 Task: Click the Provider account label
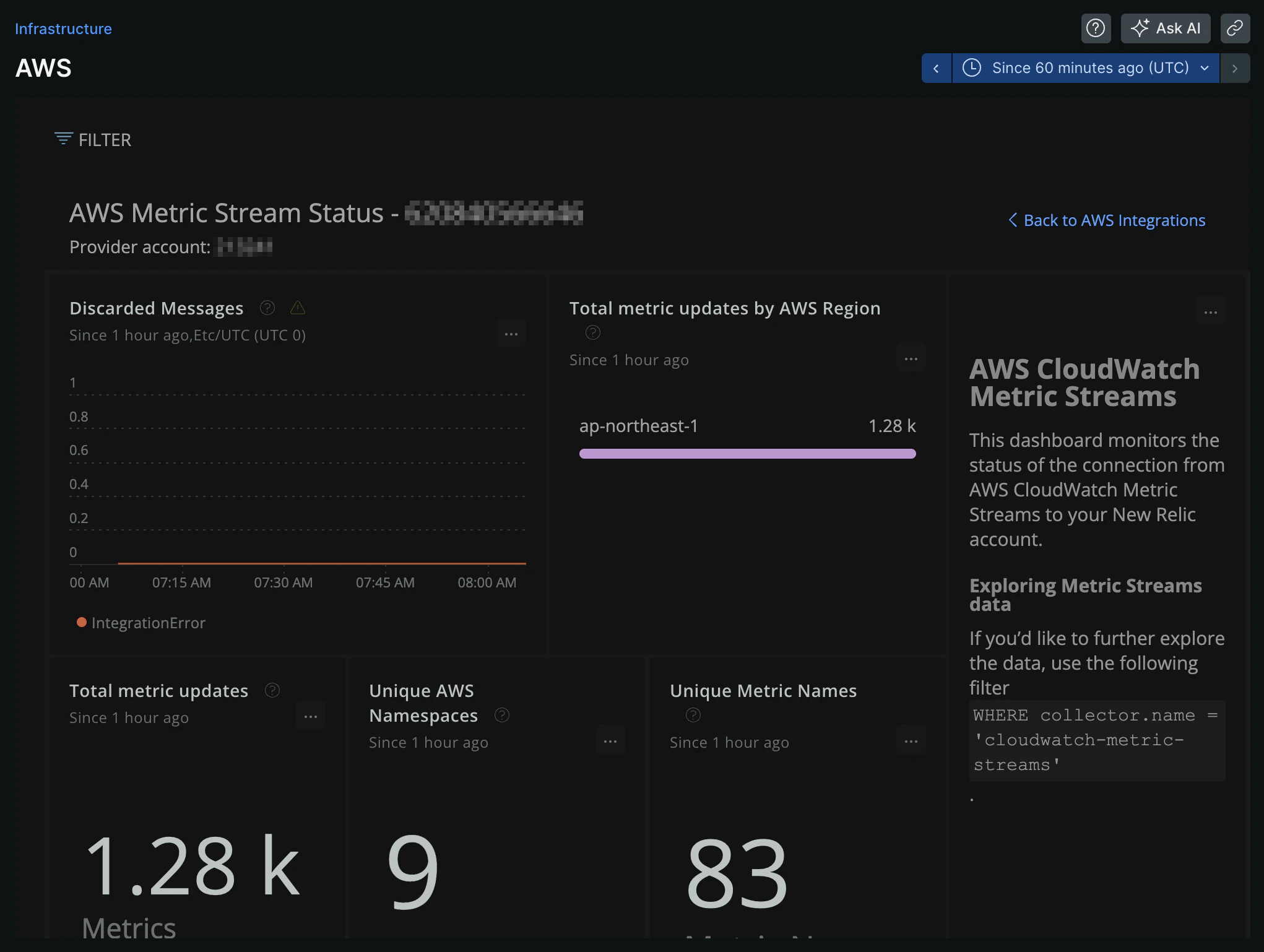coord(140,247)
